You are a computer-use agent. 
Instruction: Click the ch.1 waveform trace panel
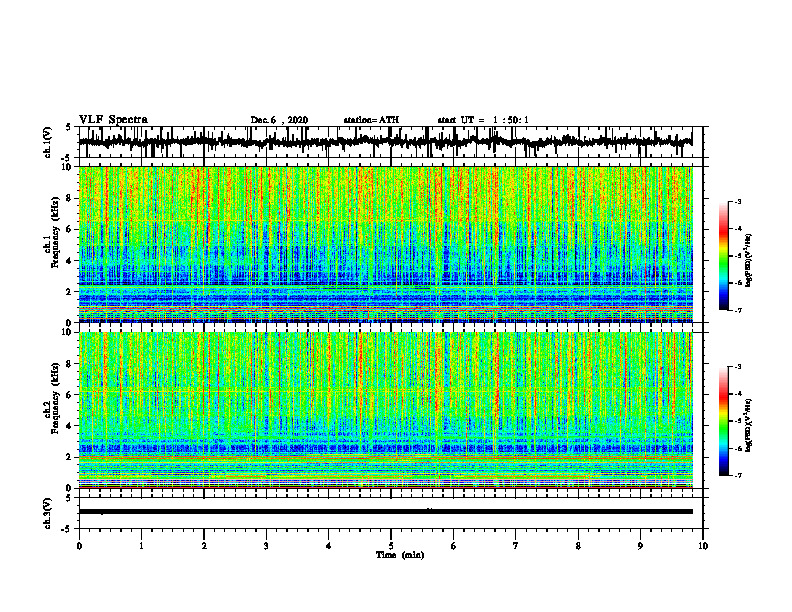391,142
